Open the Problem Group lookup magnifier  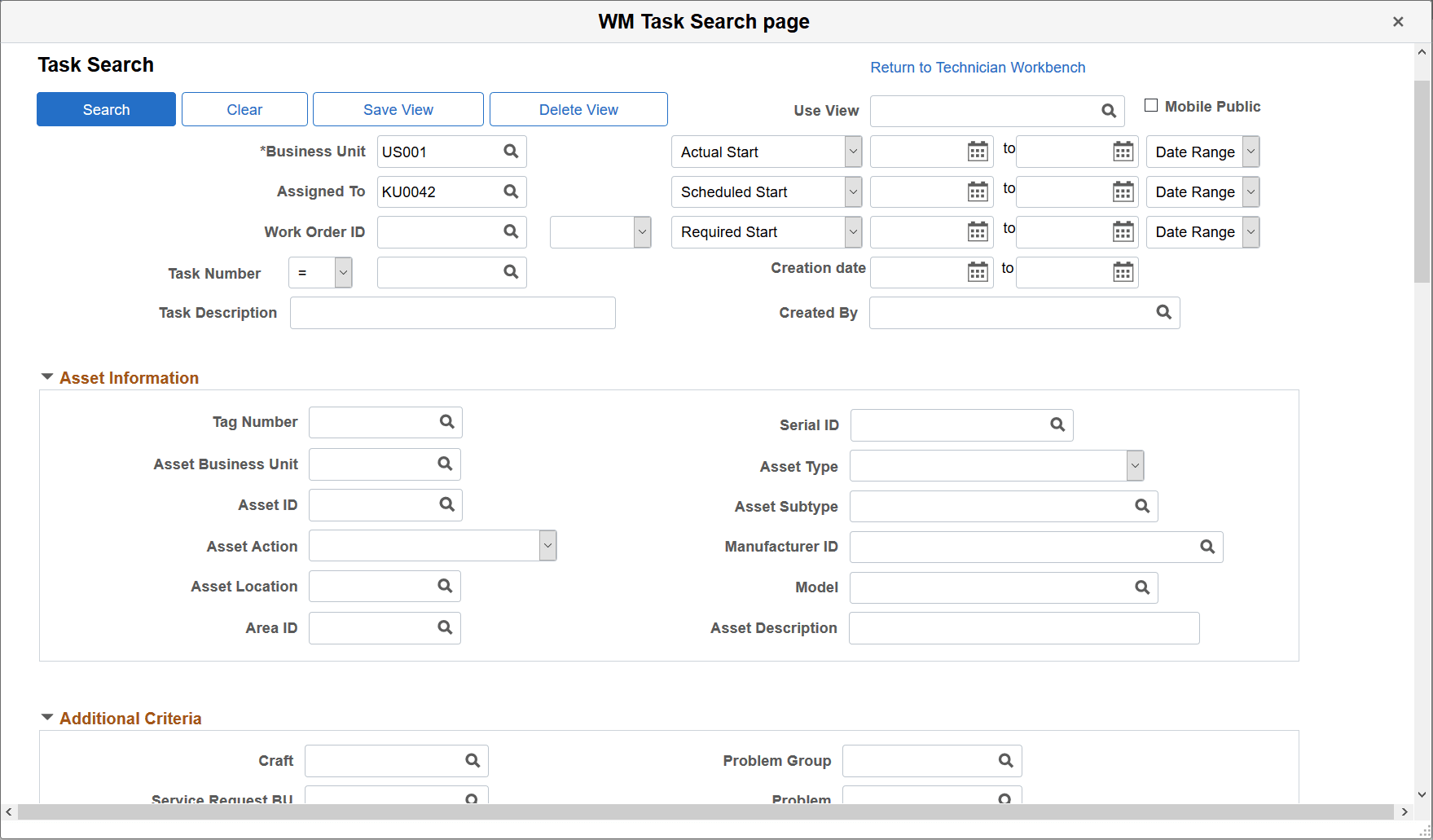[1005, 760]
